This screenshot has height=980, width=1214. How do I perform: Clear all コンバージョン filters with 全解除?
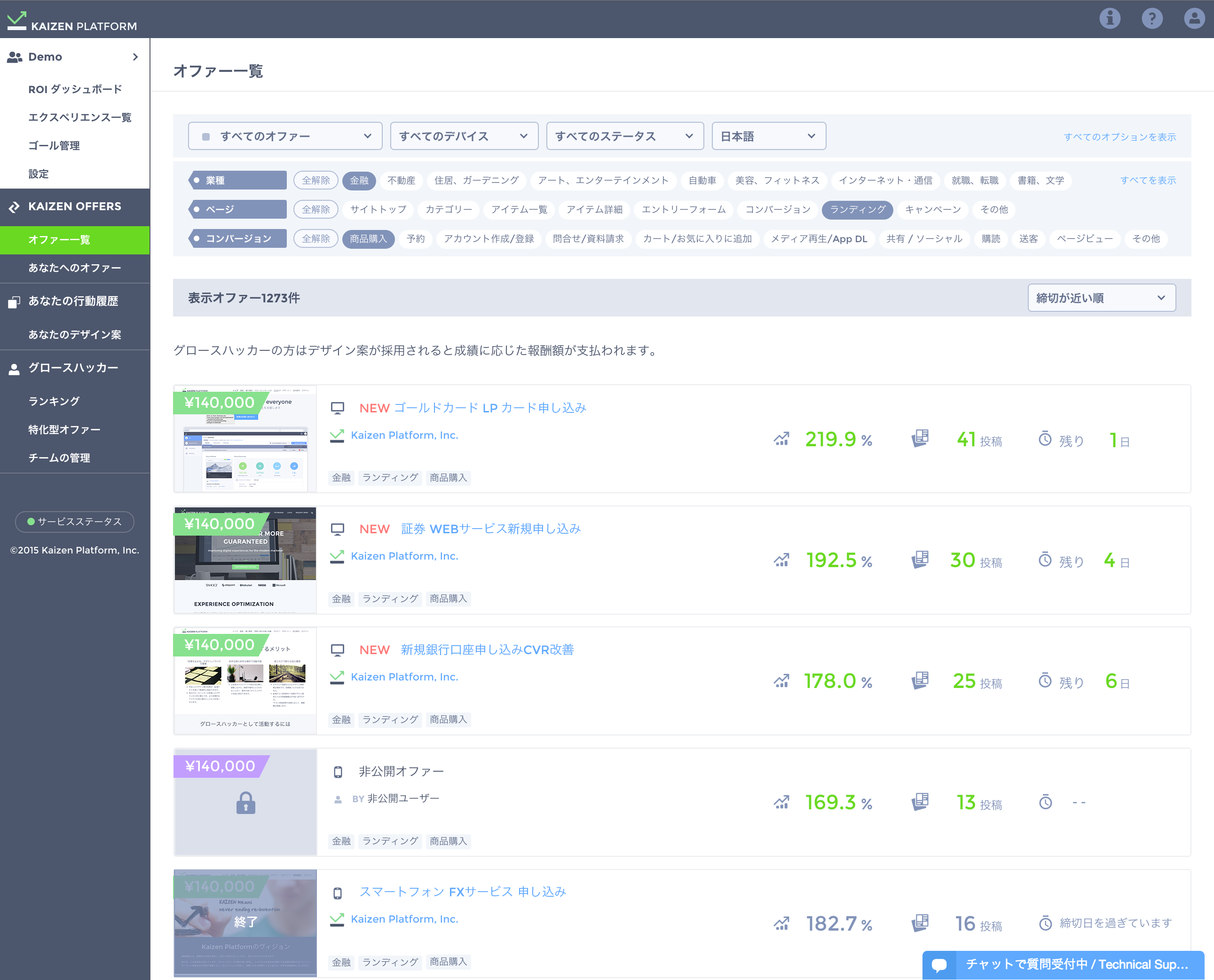coord(315,239)
